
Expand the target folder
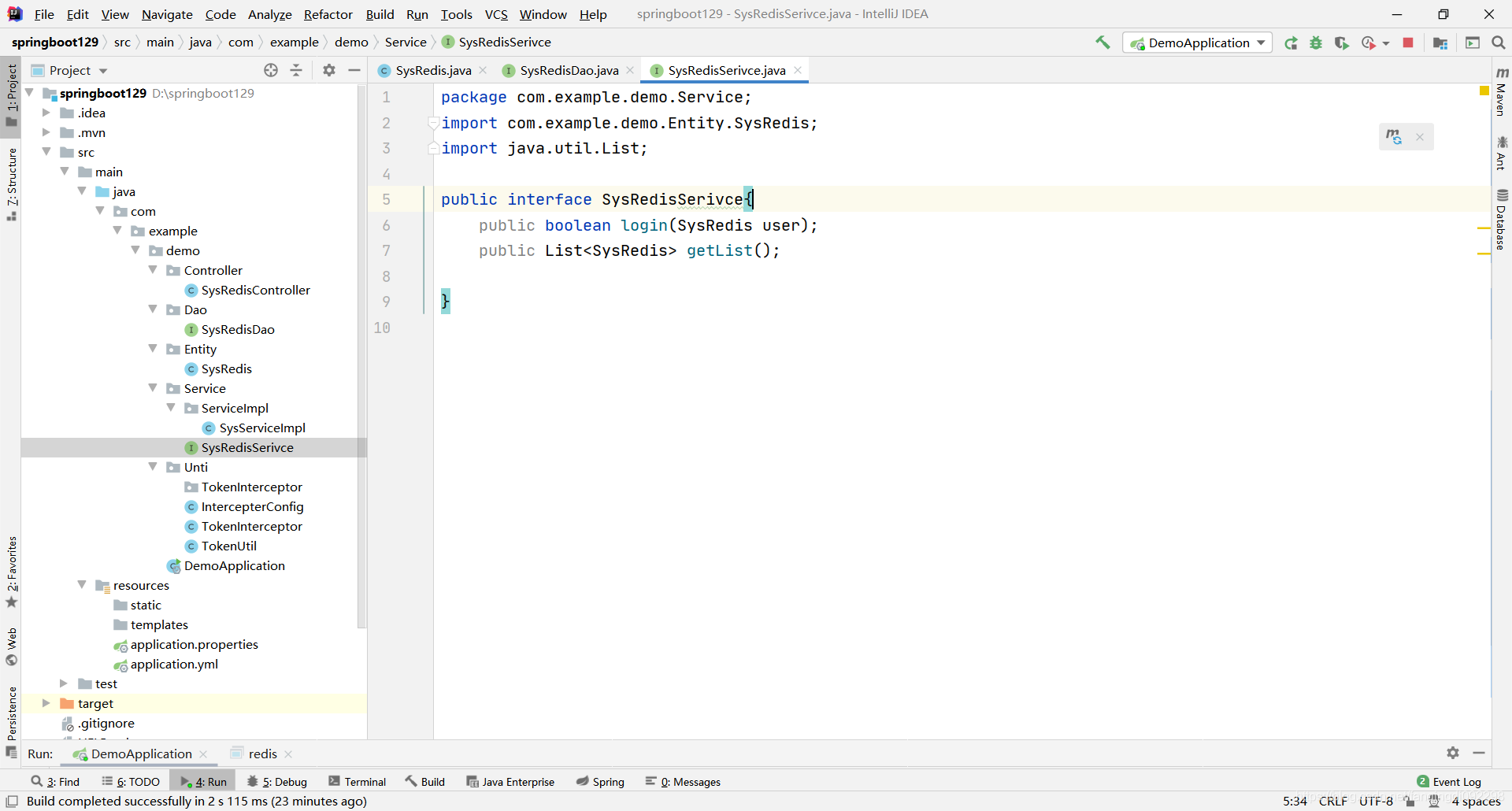point(46,703)
